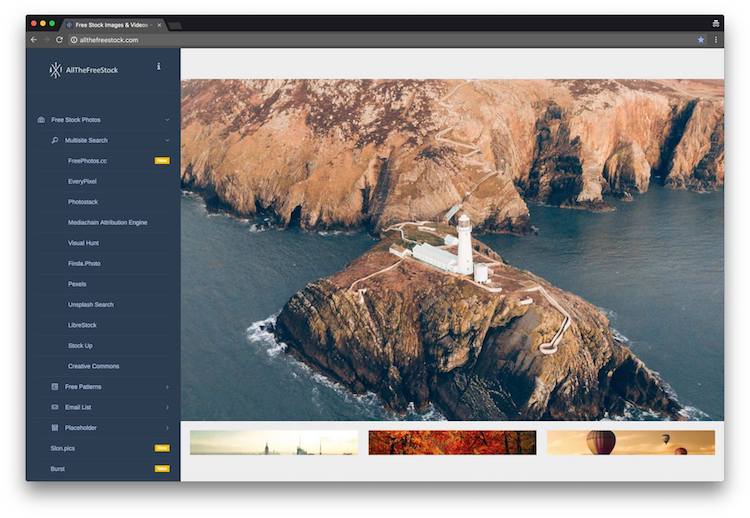Click the Free Patterns icon

pyautogui.click(x=55, y=386)
